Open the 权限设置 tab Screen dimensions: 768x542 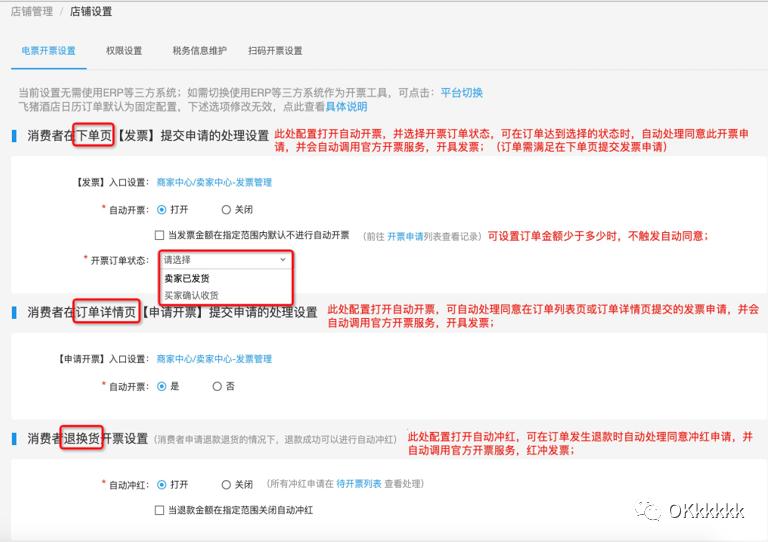124,51
